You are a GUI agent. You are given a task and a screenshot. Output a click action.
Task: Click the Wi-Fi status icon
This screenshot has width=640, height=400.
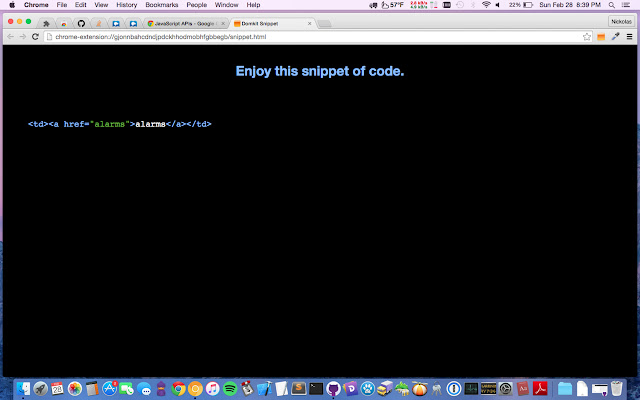pyautogui.click(x=486, y=5)
